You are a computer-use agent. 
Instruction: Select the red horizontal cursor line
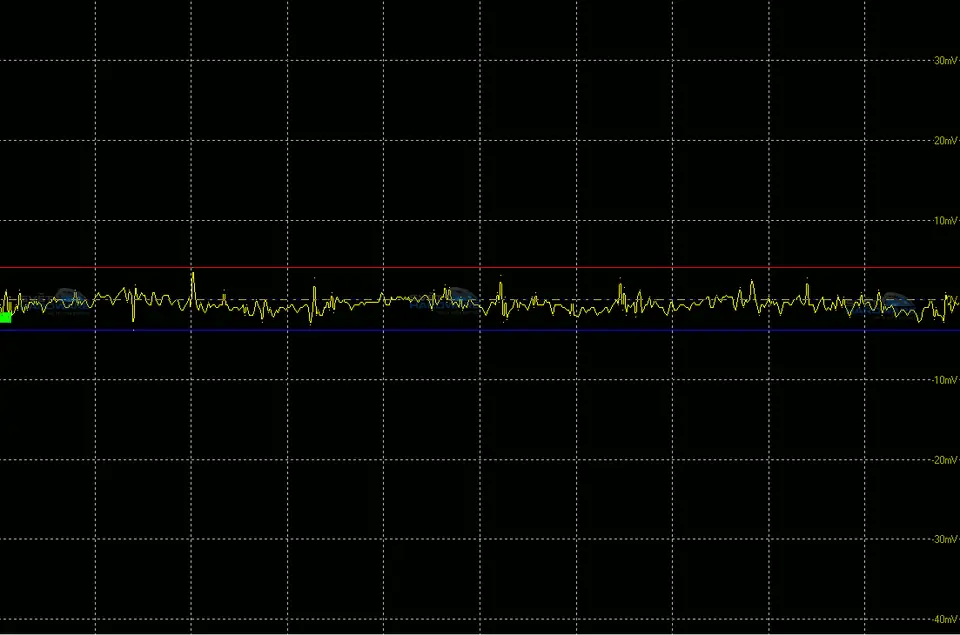click(480, 268)
